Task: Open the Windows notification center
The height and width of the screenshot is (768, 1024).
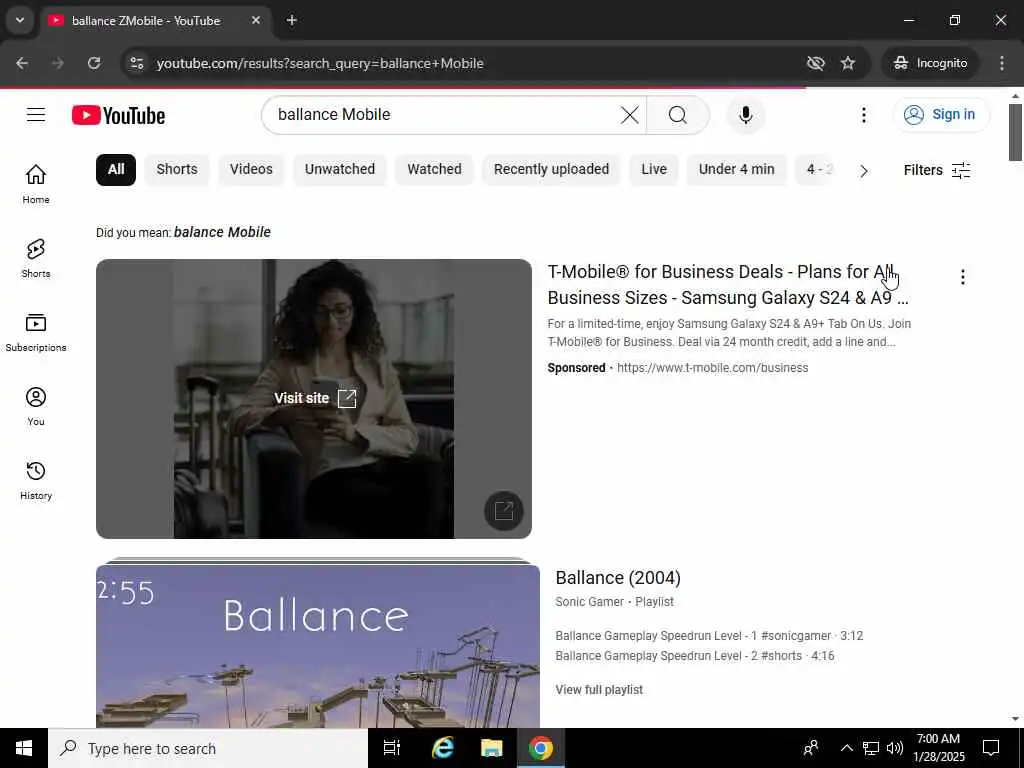Action: [991, 748]
